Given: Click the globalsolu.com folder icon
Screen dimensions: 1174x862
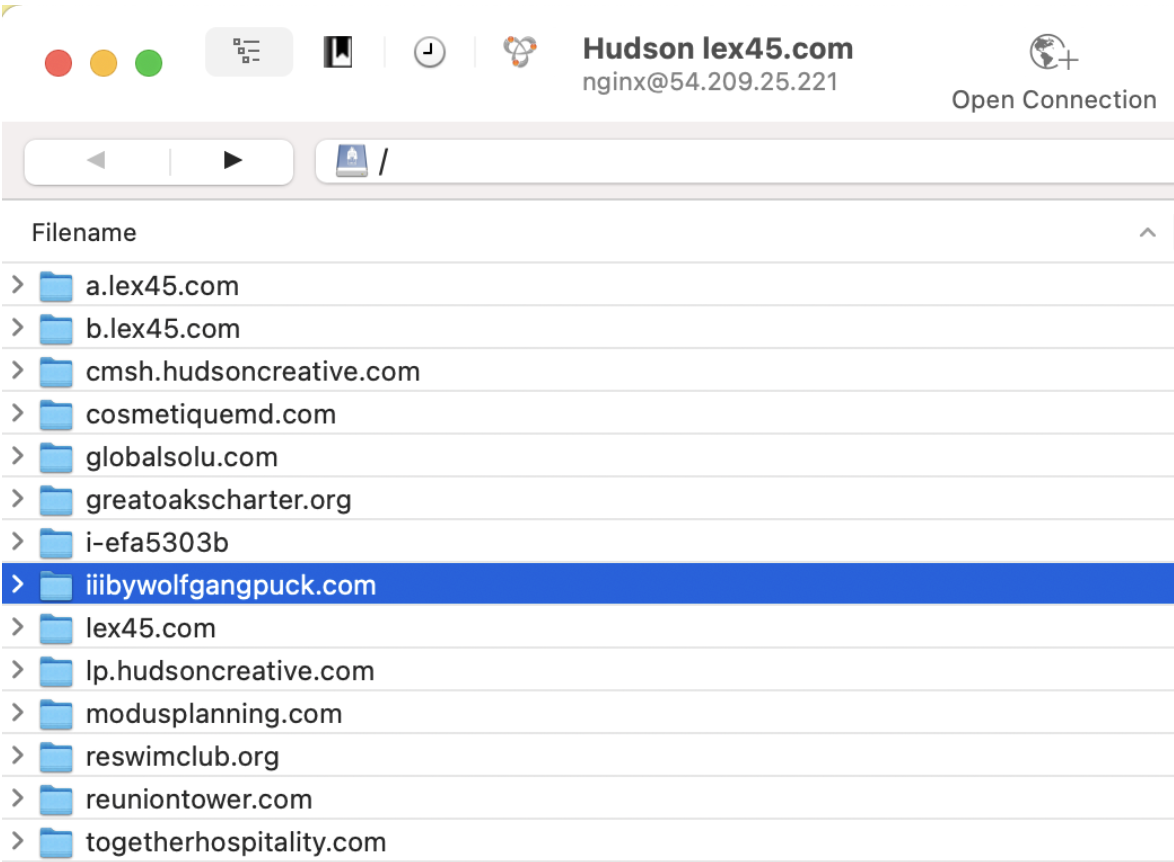Looking at the screenshot, I should (56, 457).
